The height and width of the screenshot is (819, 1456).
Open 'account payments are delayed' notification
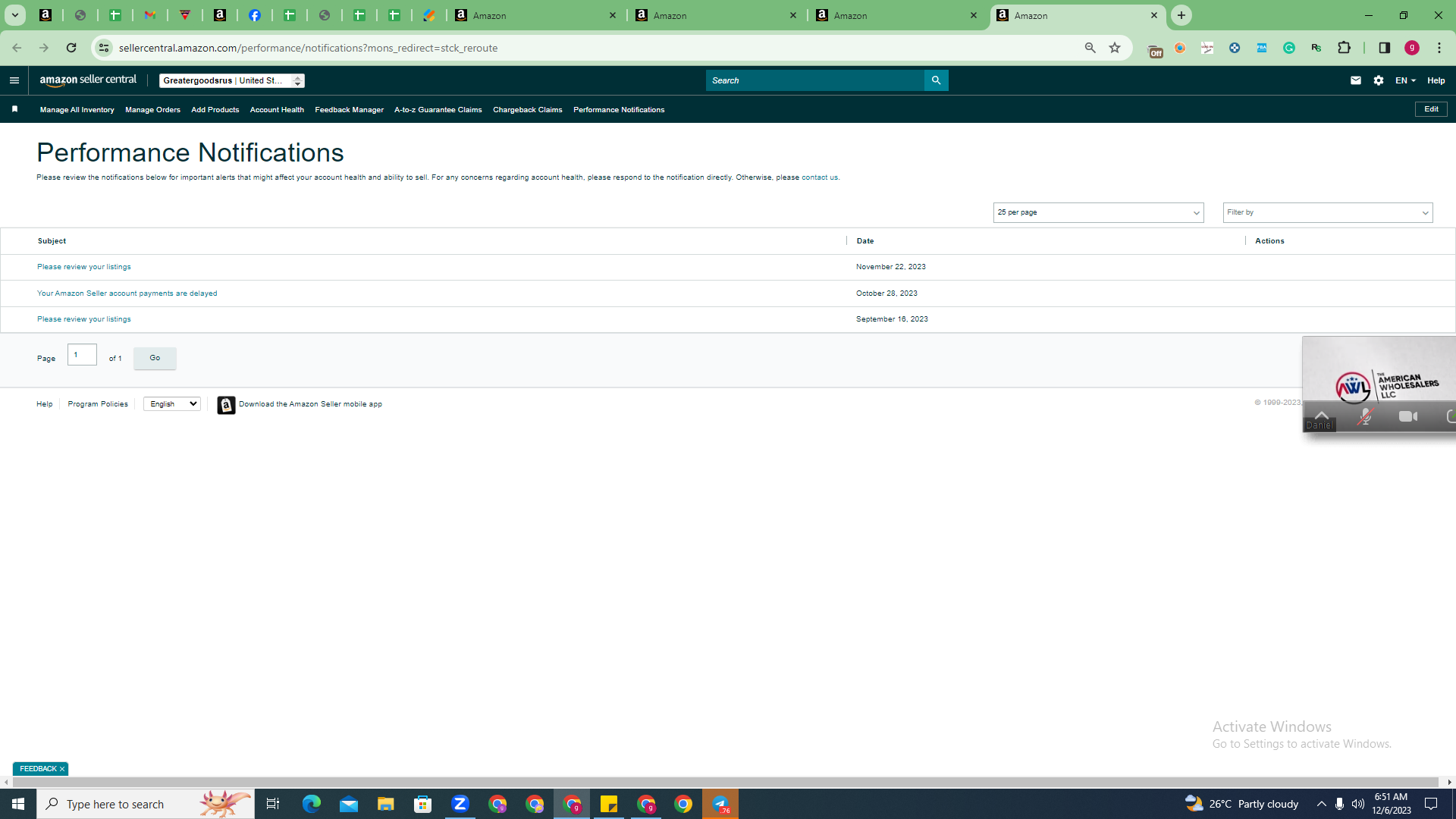tap(127, 293)
